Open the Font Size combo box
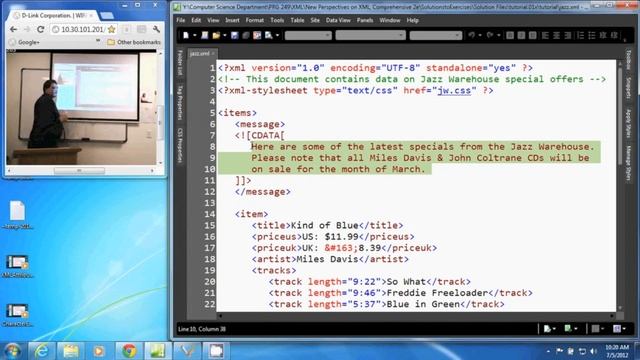Image resolution: width=640 pixels, height=360 pixels. tap(436, 36)
